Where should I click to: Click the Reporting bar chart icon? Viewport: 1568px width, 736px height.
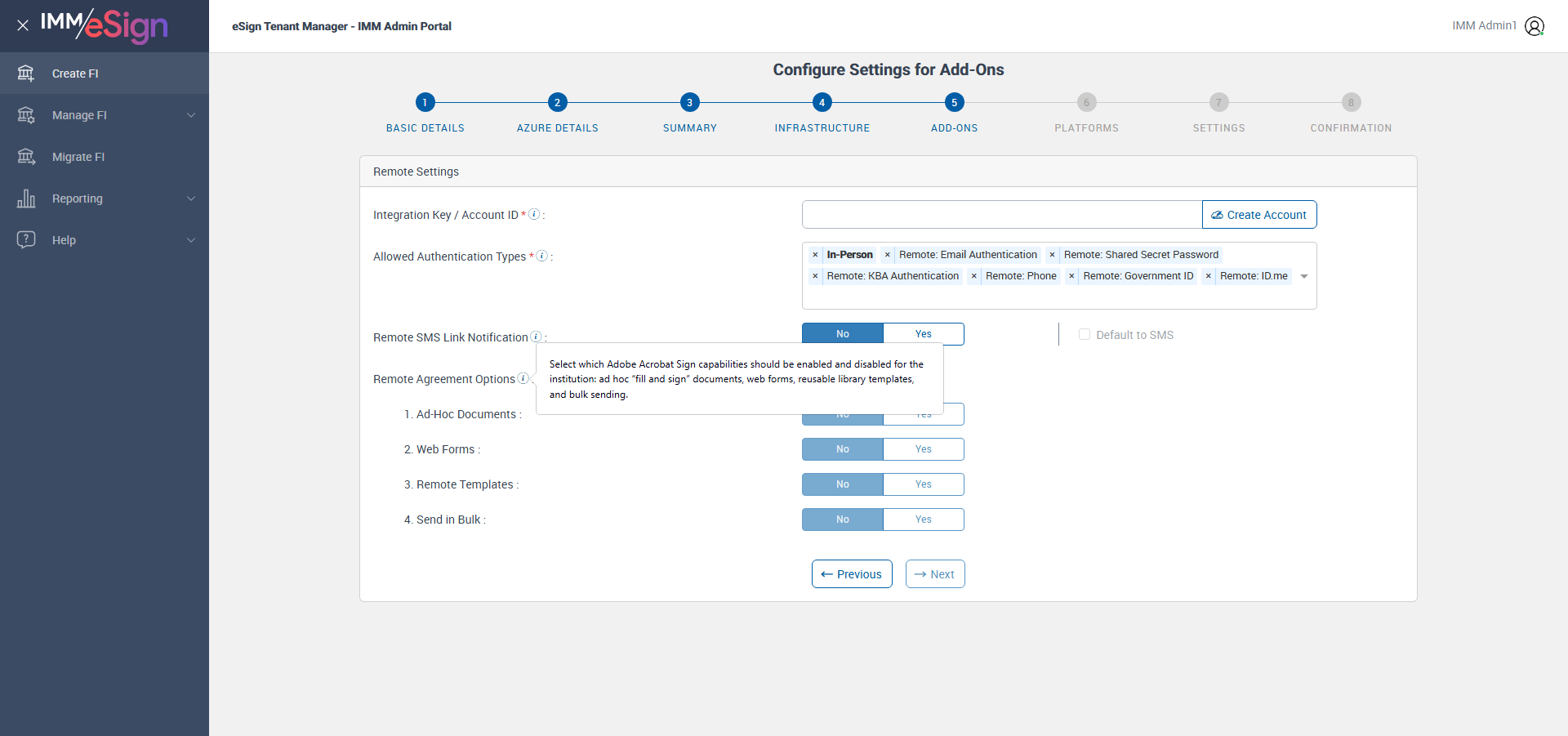(26, 198)
